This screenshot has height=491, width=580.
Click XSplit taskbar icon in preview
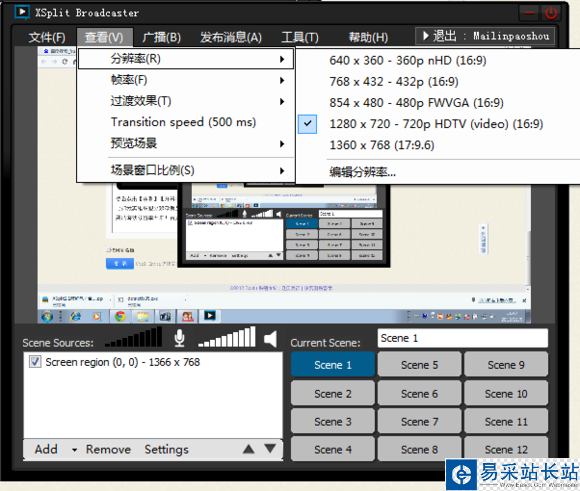[x=210, y=316]
